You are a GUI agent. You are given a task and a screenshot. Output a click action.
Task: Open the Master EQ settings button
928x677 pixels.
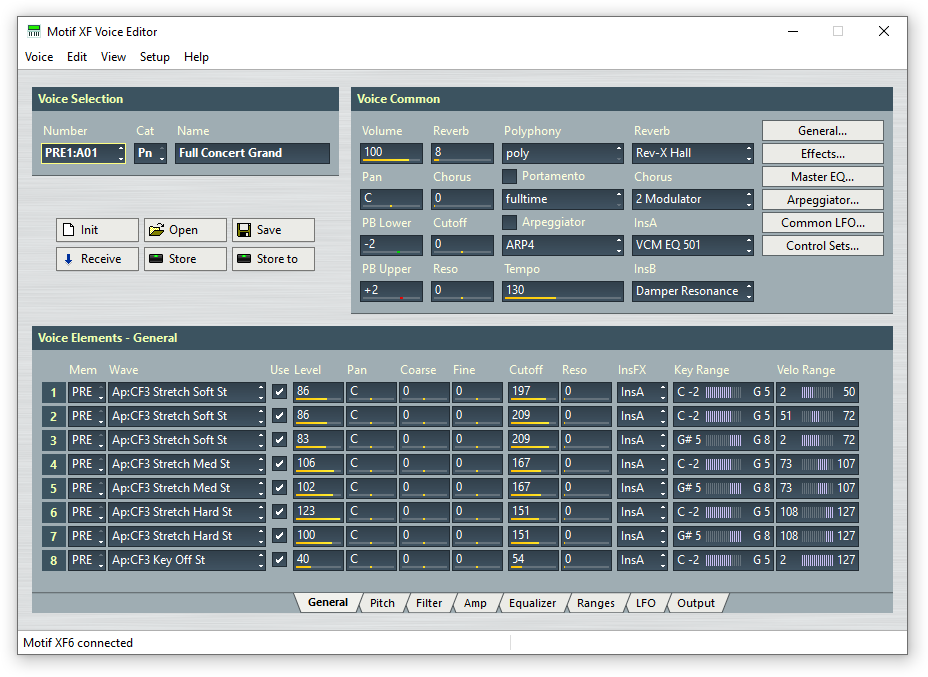(822, 177)
